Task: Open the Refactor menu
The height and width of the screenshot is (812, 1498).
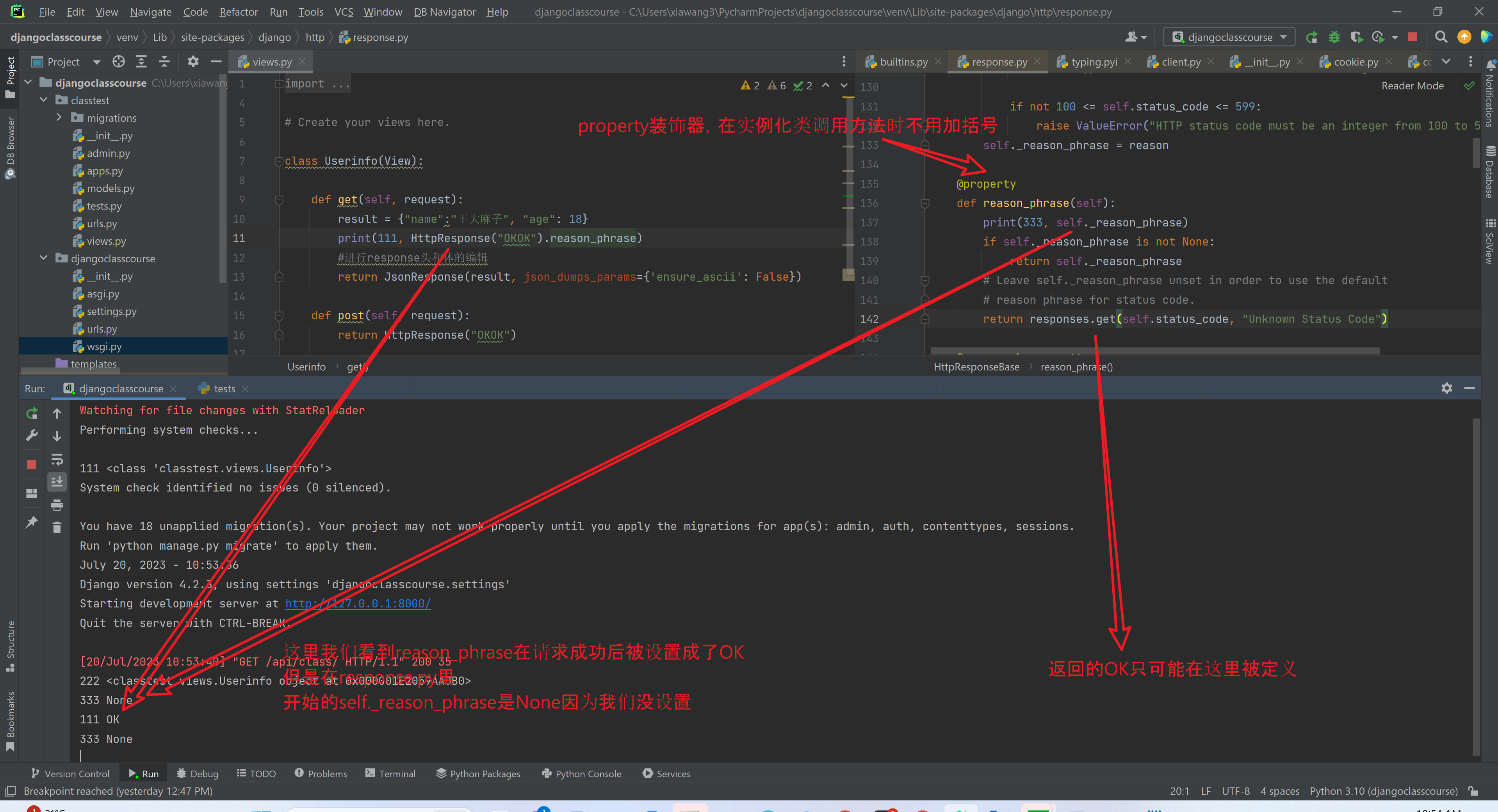Action: coord(239,12)
